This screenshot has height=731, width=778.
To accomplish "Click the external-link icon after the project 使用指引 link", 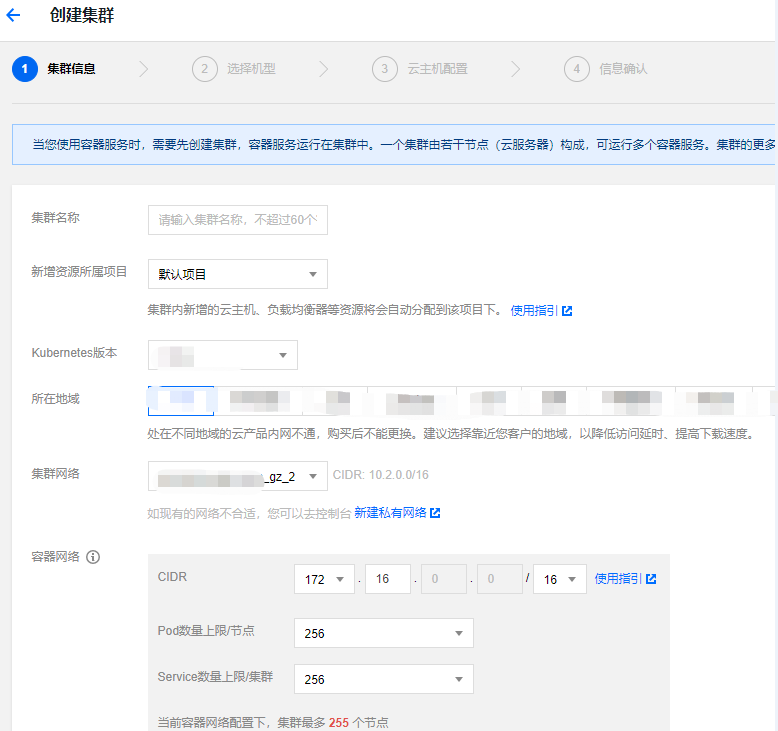I will [x=567, y=311].
